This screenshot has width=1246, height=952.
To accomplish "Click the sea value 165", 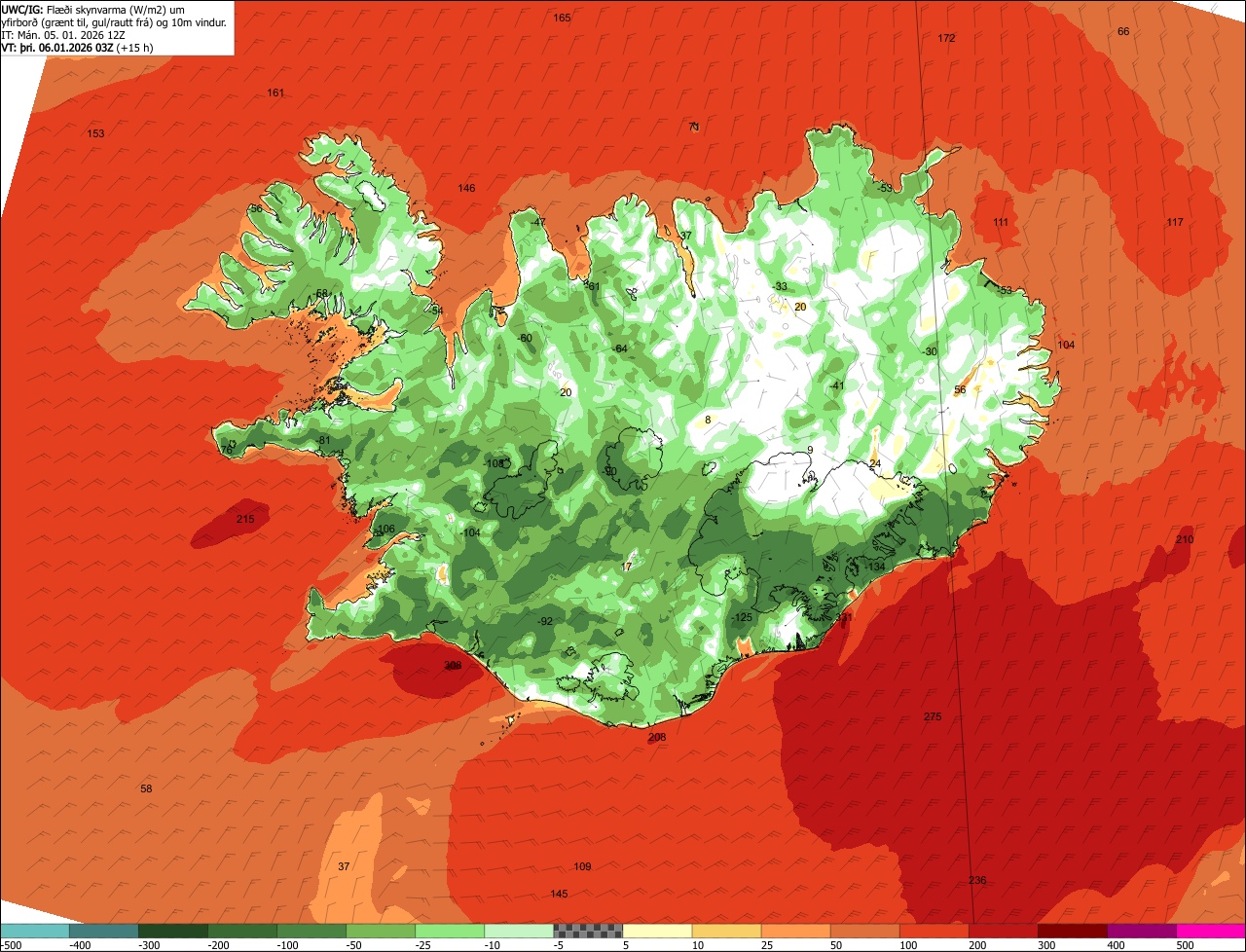I will (562, 18).
